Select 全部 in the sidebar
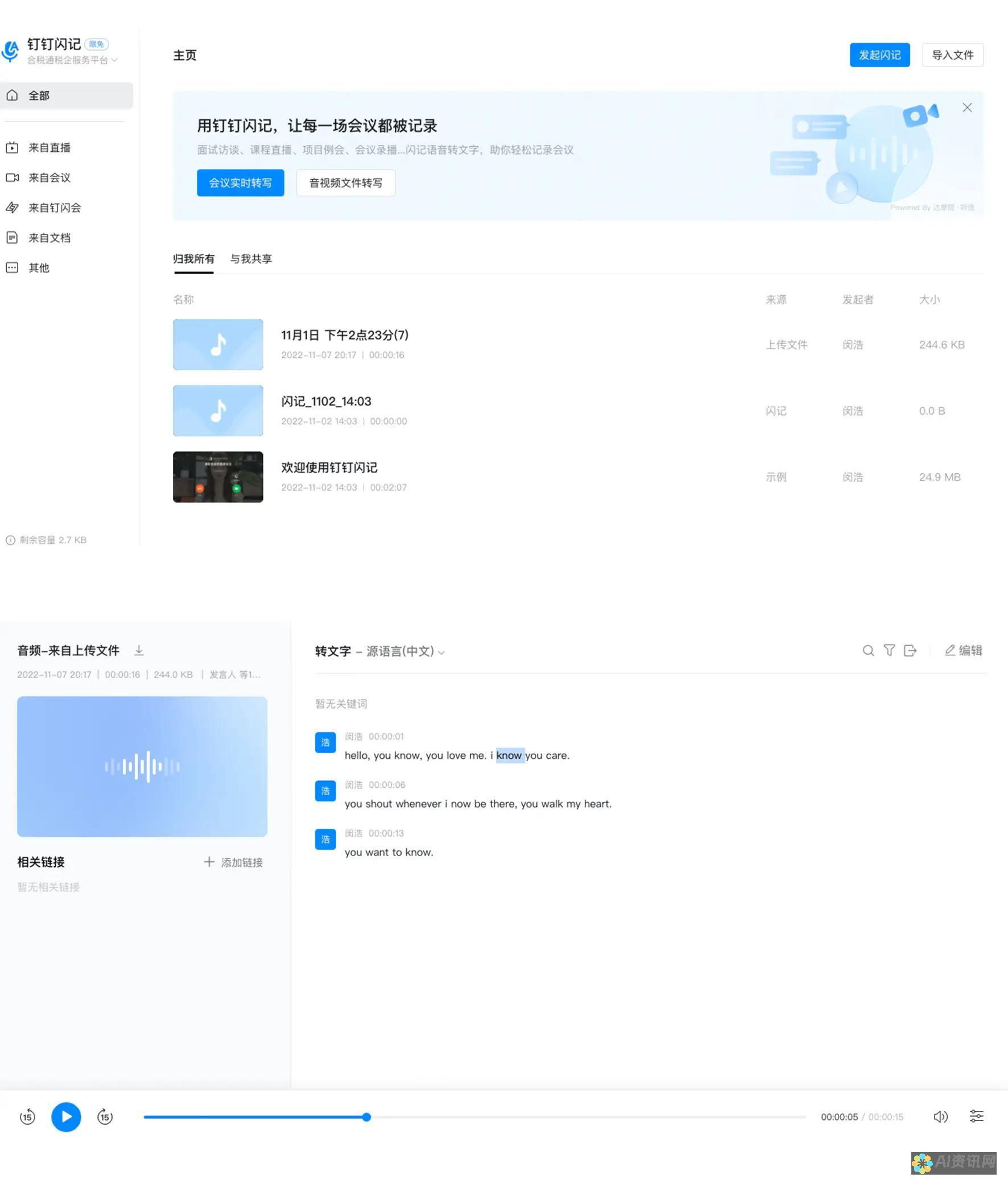This screenshot has height=1186, width=1008. (x=67, y=96)
